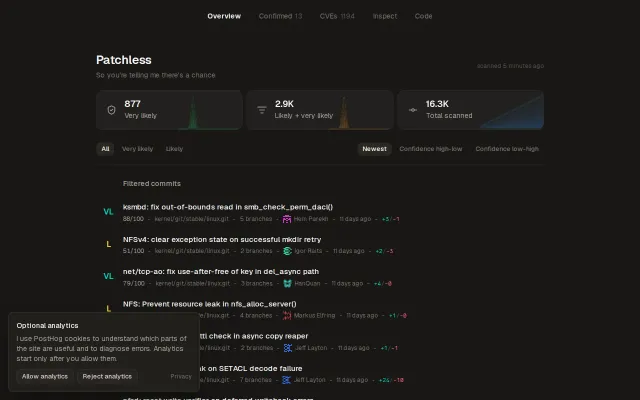Select the Very likely filter
The image size is (640, 400).
(x=138, y=149)
